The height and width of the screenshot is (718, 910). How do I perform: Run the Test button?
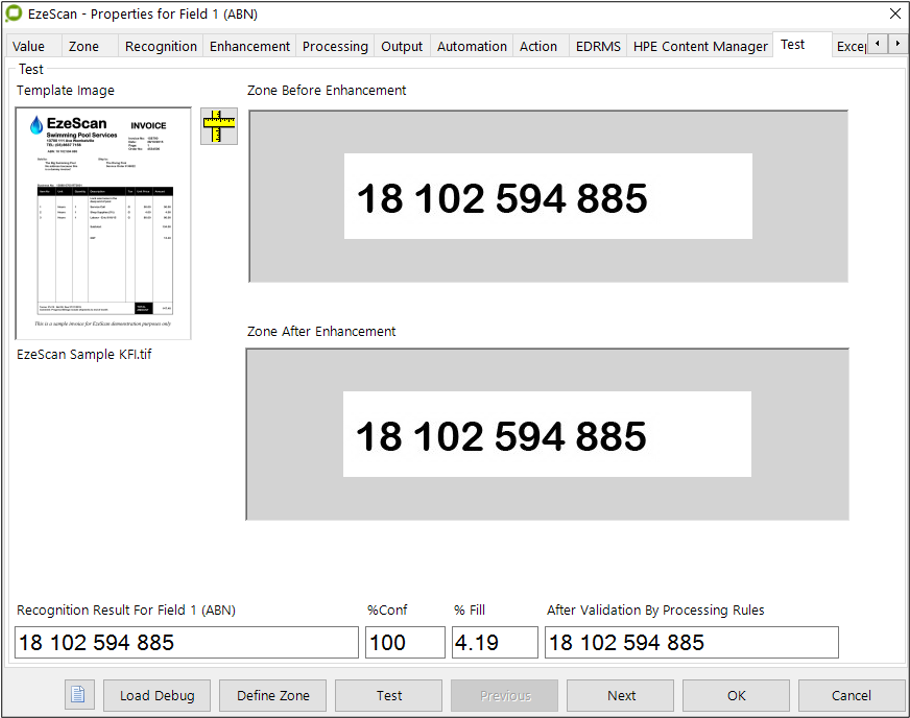[x=389, y=695]
